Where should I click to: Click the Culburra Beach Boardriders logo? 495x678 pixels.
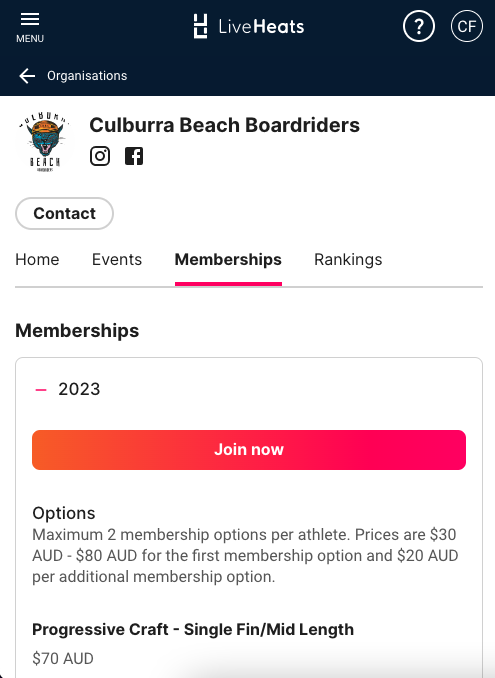pos(45,142)
